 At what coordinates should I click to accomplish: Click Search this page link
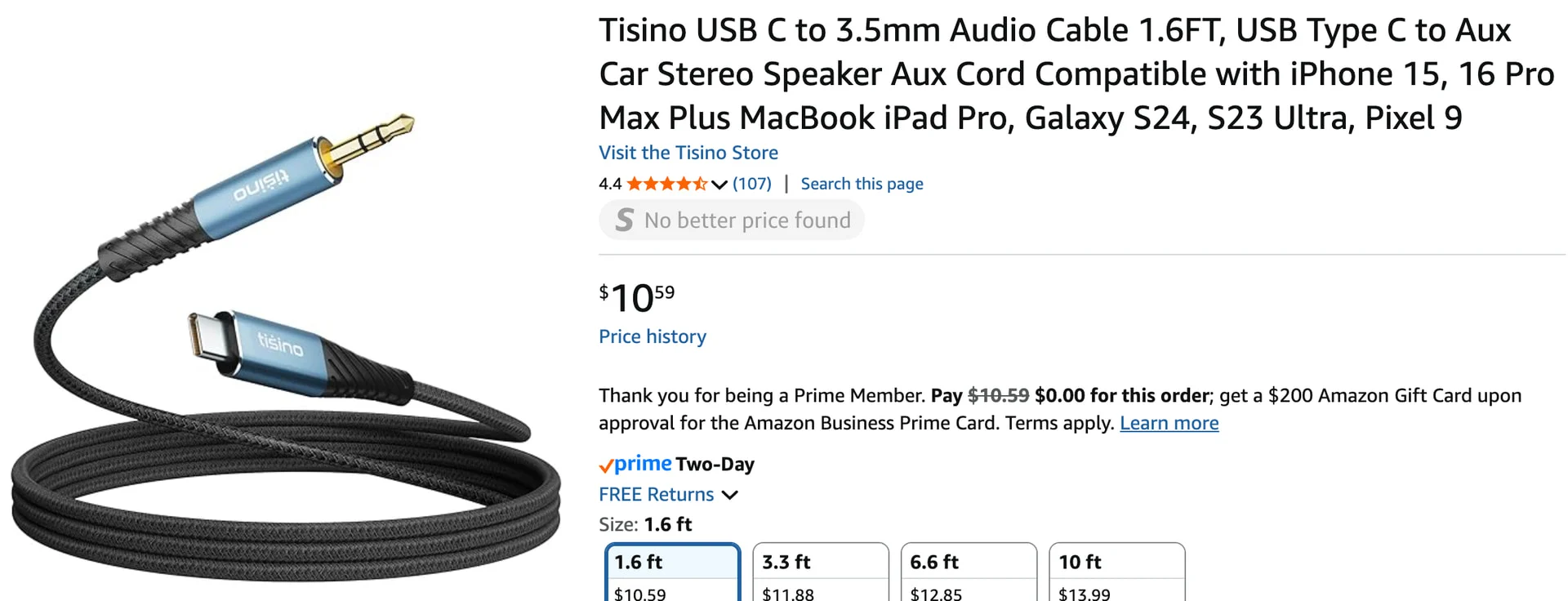[862, 184]
